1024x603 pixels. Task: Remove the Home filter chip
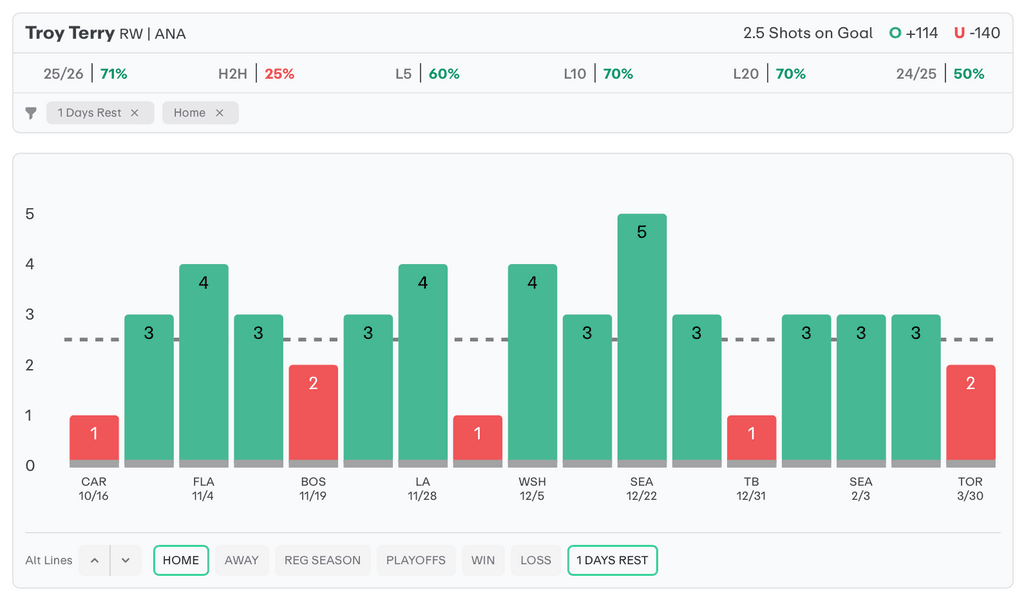pos(219,113)
